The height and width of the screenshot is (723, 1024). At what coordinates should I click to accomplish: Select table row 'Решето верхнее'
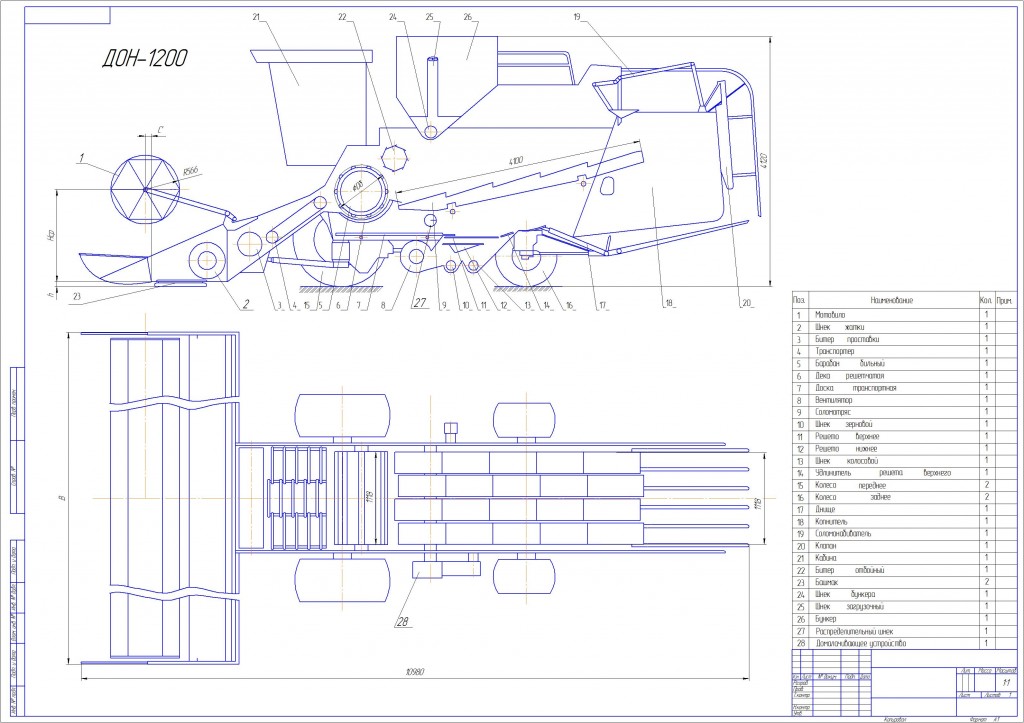click(904, 436)
